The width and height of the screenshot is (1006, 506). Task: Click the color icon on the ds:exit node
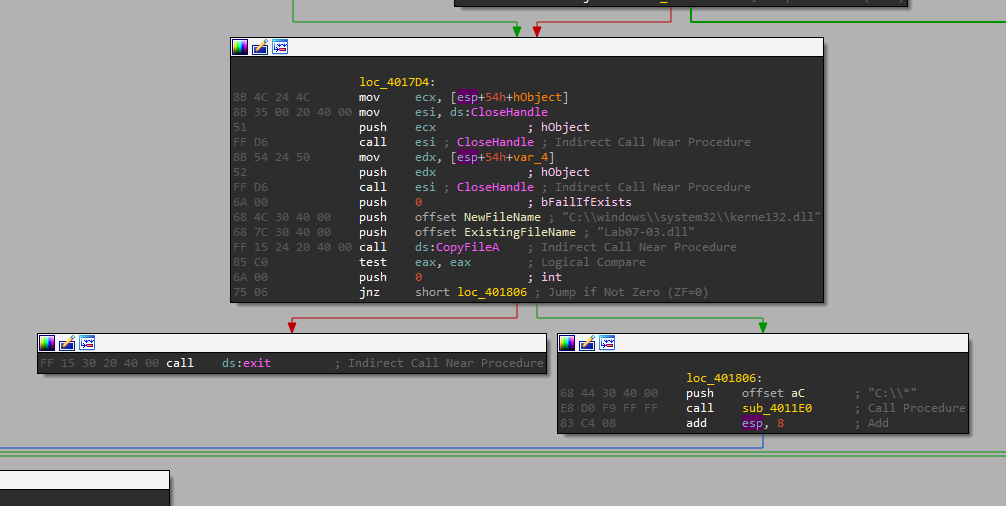coord(47,343)
